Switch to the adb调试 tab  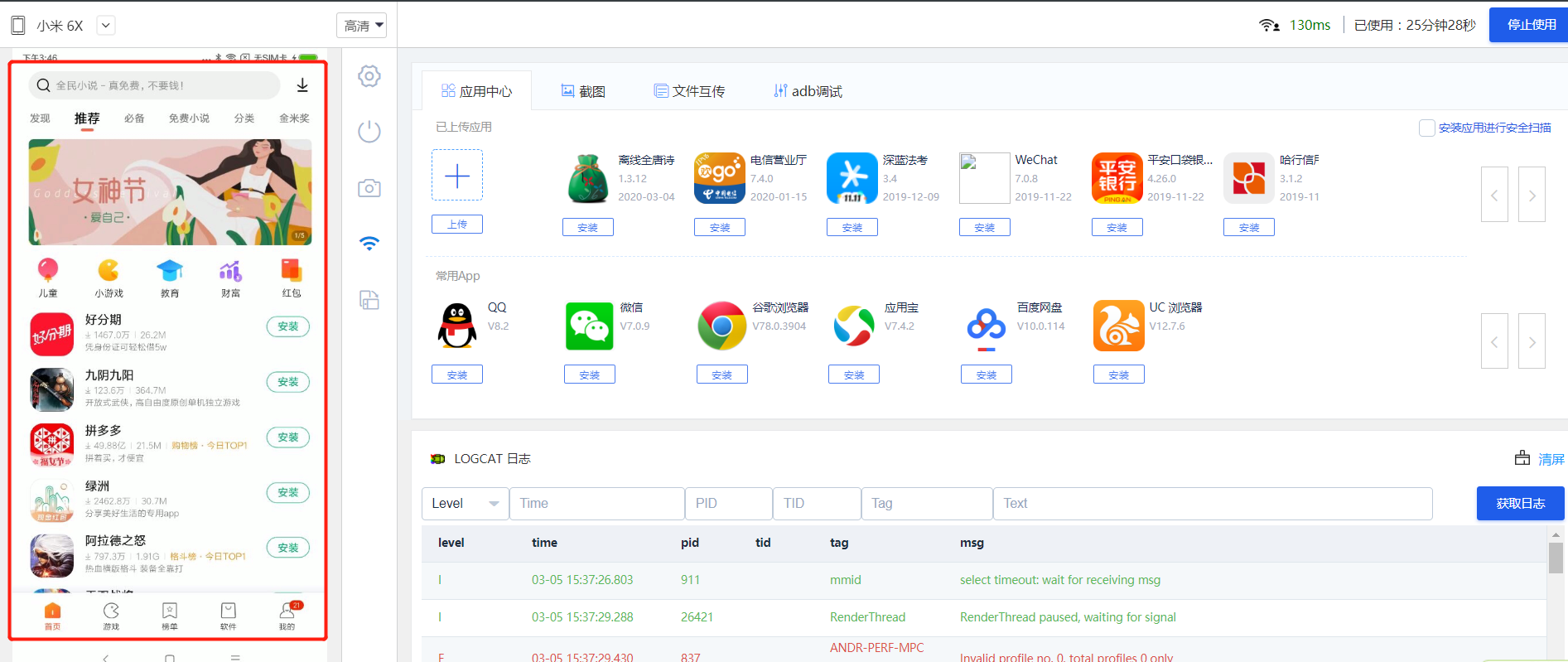(808, 91)
